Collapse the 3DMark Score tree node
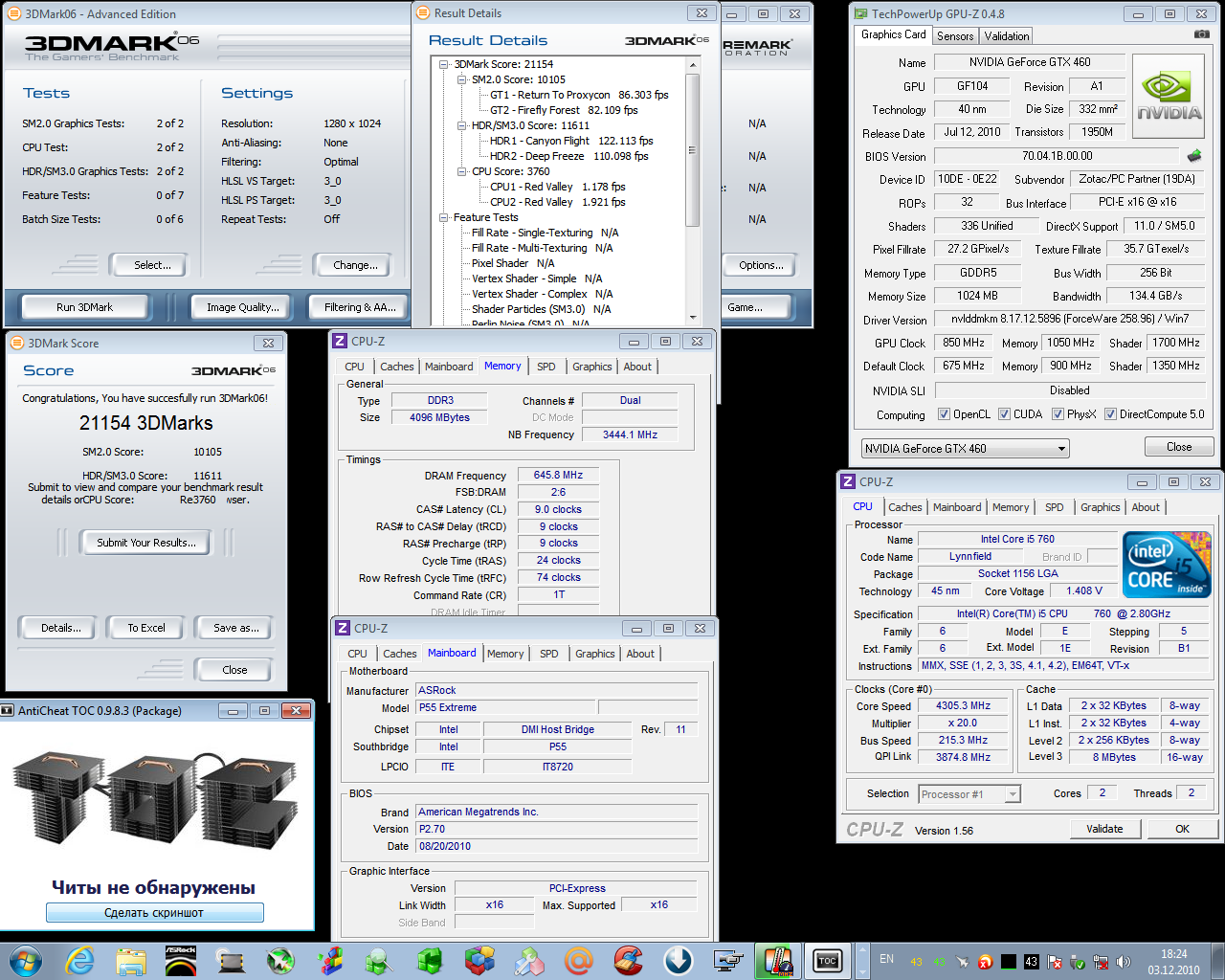This screenshot has height=980, width=1225. tap(444, 64)
